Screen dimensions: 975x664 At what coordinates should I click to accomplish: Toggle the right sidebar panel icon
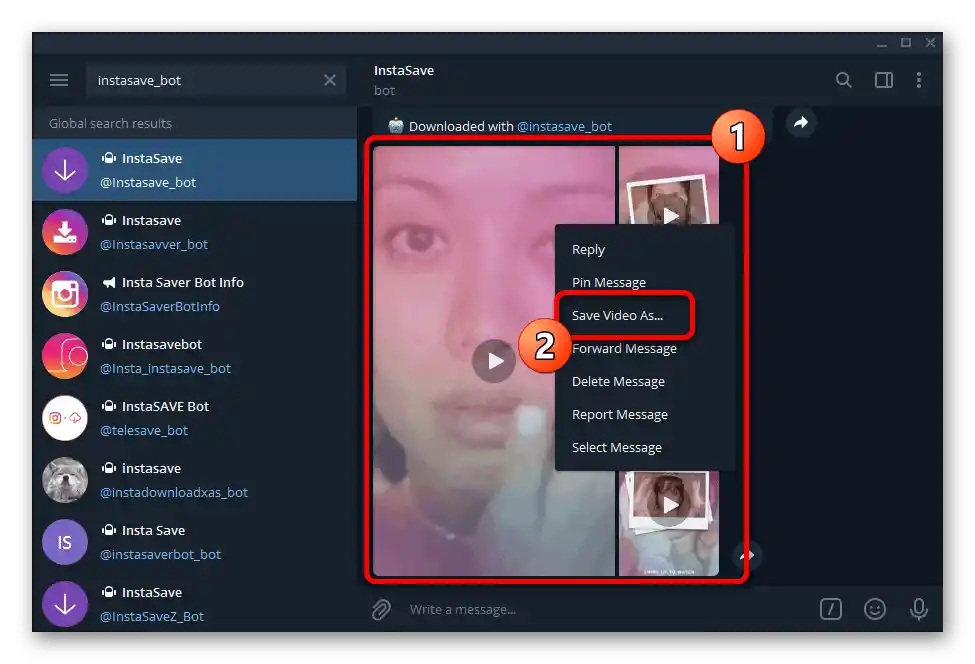pyautogui.click(x=884, y=80)
